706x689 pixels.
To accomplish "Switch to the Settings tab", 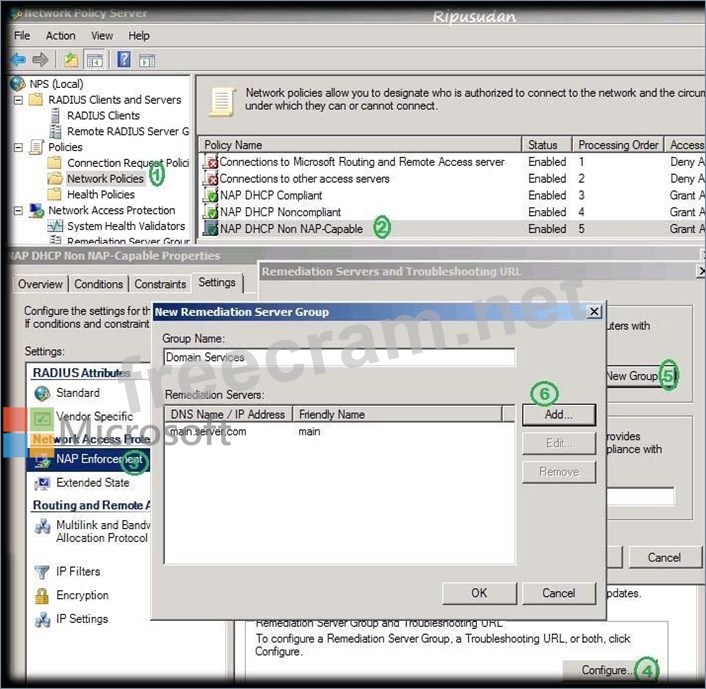I will point(217,282).
